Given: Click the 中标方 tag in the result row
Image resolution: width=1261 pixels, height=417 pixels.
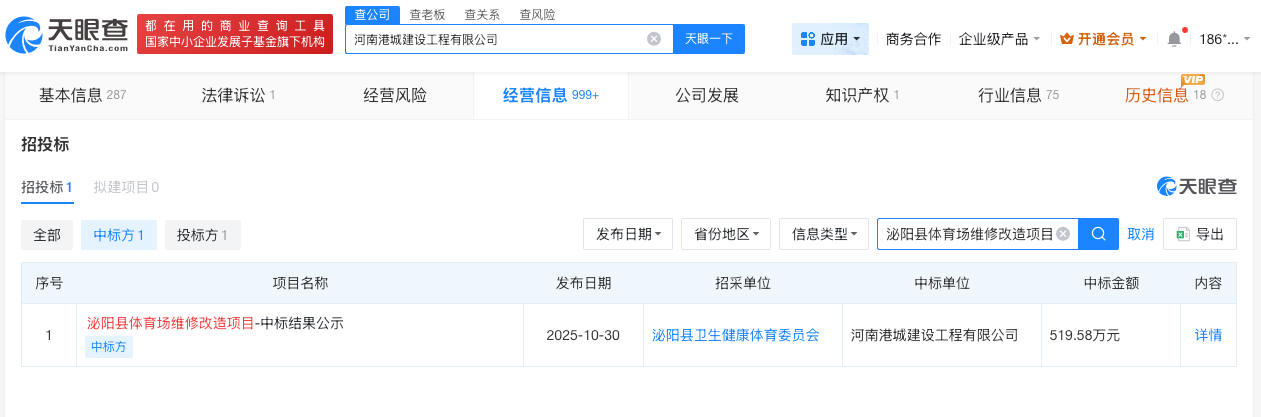Looking at the screenshot, I should tap(109, 347).
